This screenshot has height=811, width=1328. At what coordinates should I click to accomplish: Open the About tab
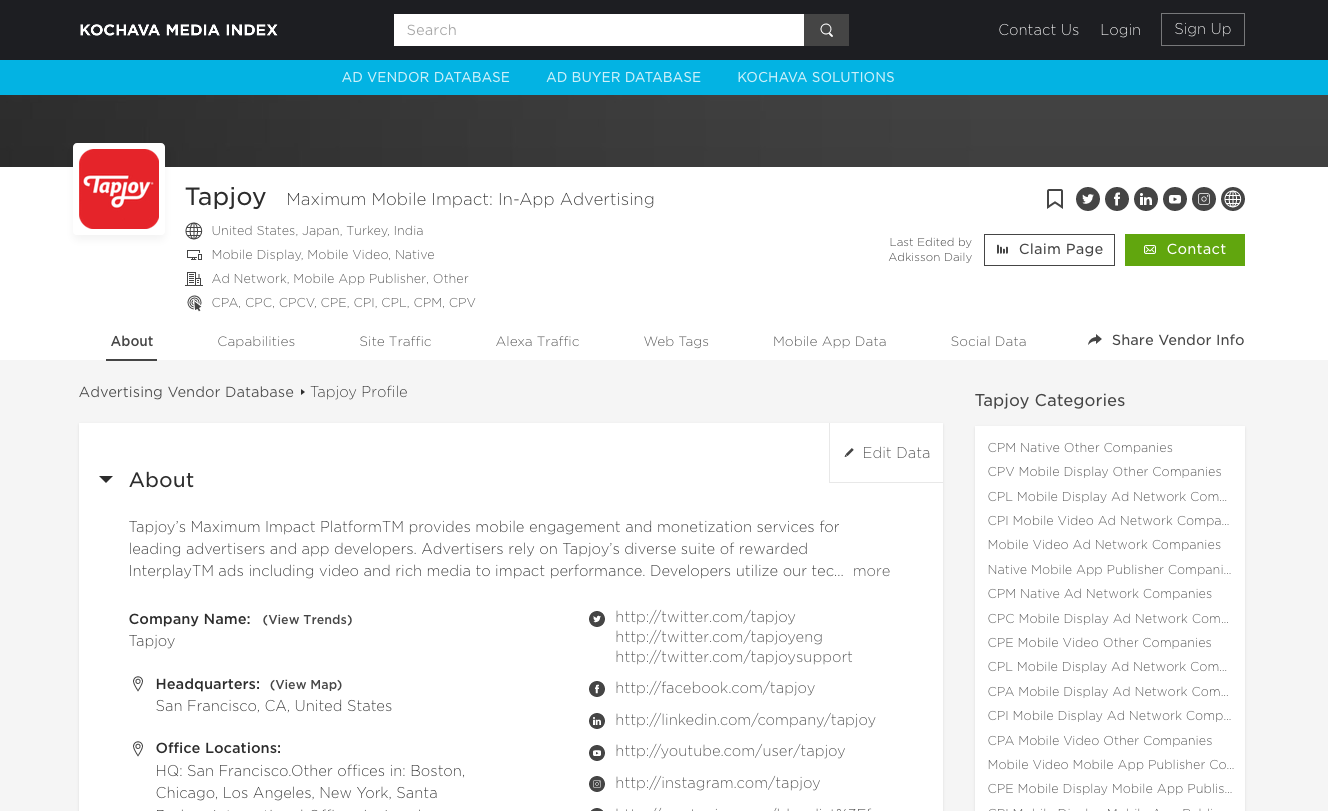point(132,341)
